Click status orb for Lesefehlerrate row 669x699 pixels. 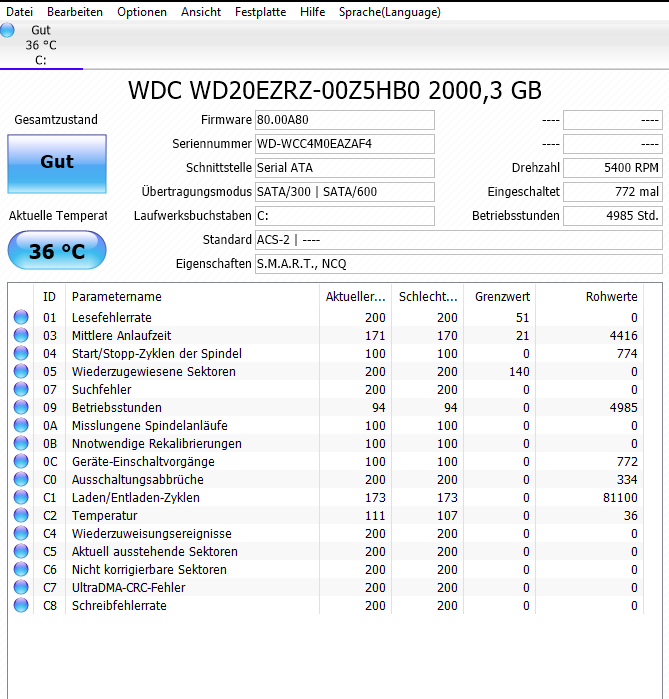21,317
